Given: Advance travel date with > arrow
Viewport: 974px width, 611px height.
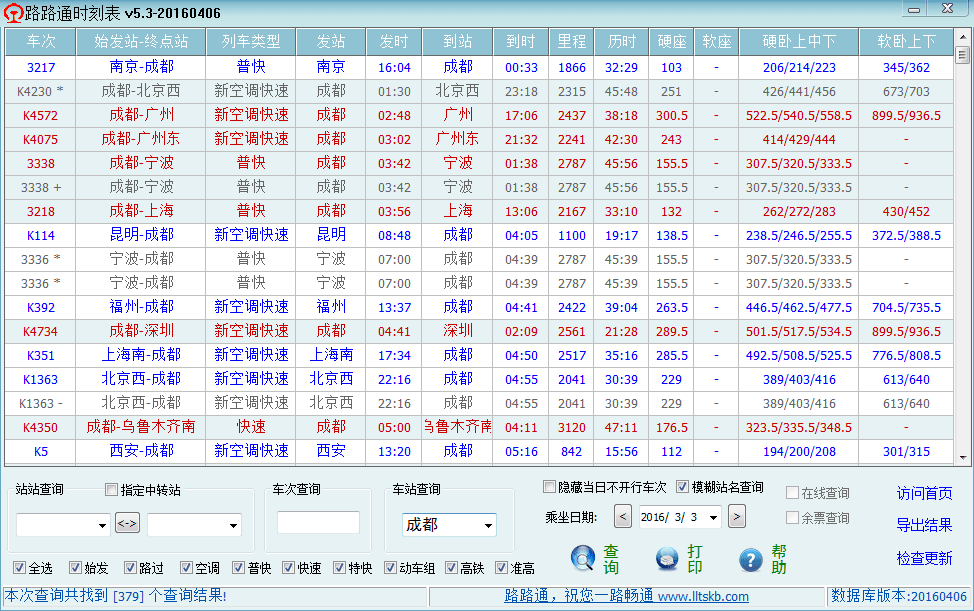Looking at the screenshot, I should pos(737,517).
